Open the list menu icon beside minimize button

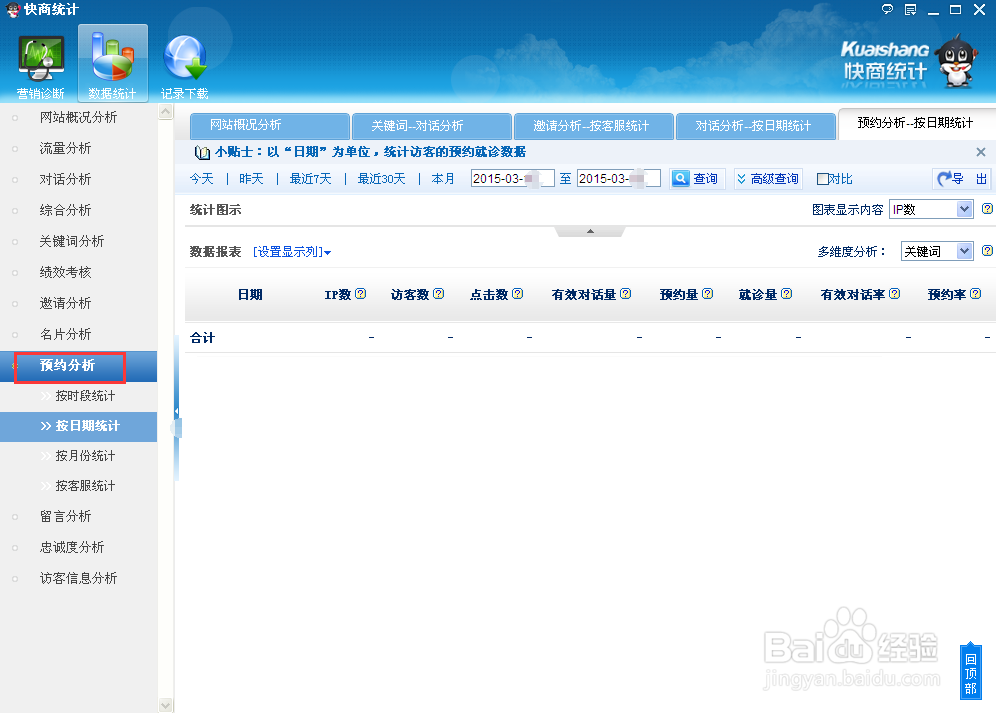910,9
